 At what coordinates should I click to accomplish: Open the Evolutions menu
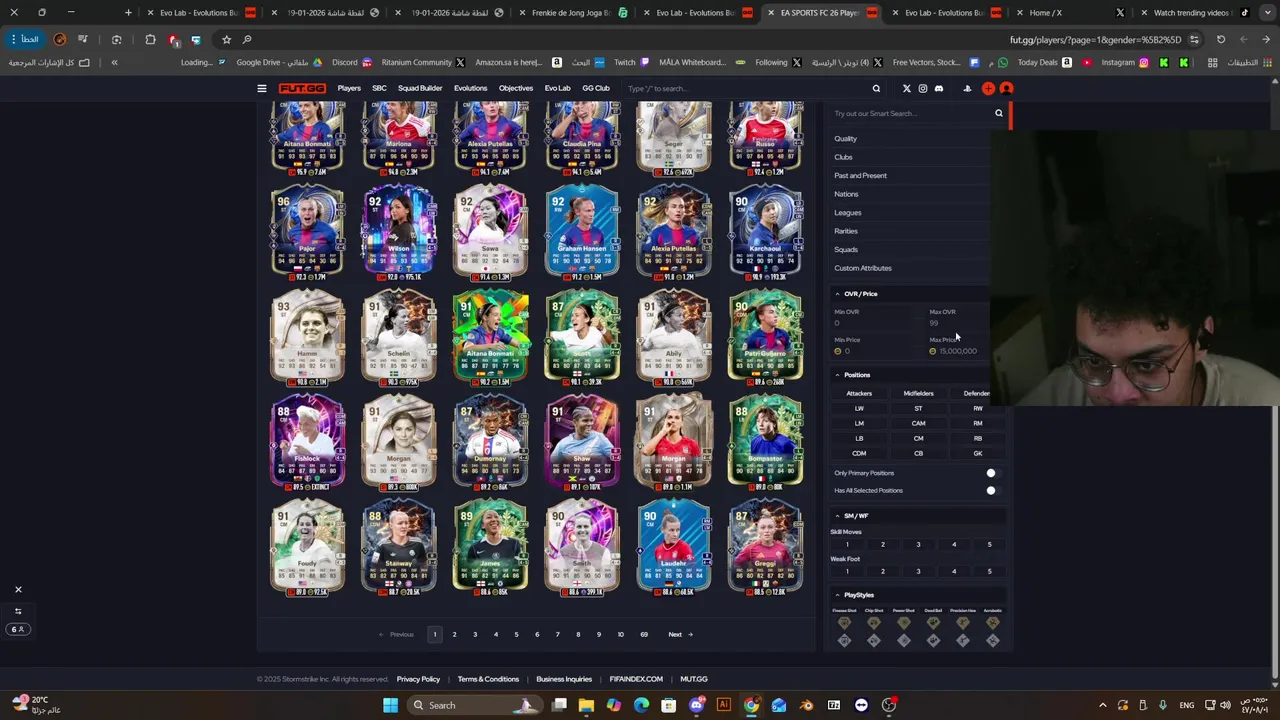tap(470, 88)
